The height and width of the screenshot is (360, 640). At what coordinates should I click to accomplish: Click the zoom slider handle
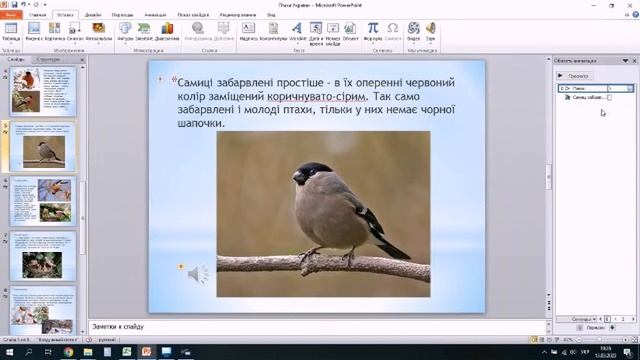click(x=599, y=340)
